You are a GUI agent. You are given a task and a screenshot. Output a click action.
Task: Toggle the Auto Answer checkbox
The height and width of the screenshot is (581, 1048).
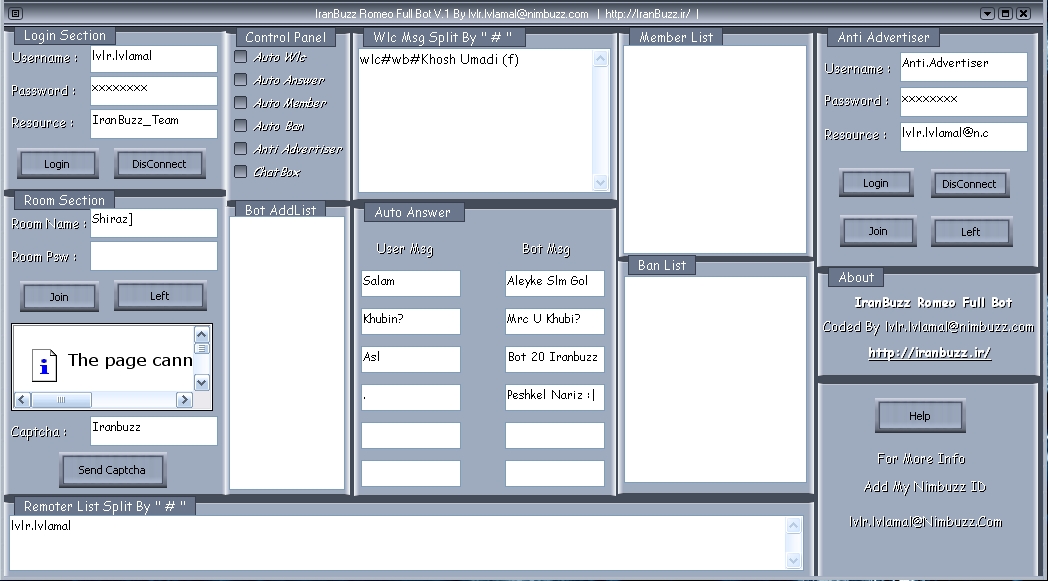241,80
